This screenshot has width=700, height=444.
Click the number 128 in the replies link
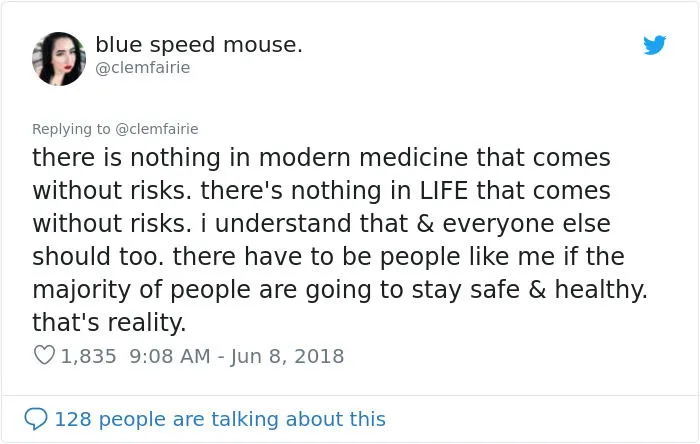click(x=73, y=419)
